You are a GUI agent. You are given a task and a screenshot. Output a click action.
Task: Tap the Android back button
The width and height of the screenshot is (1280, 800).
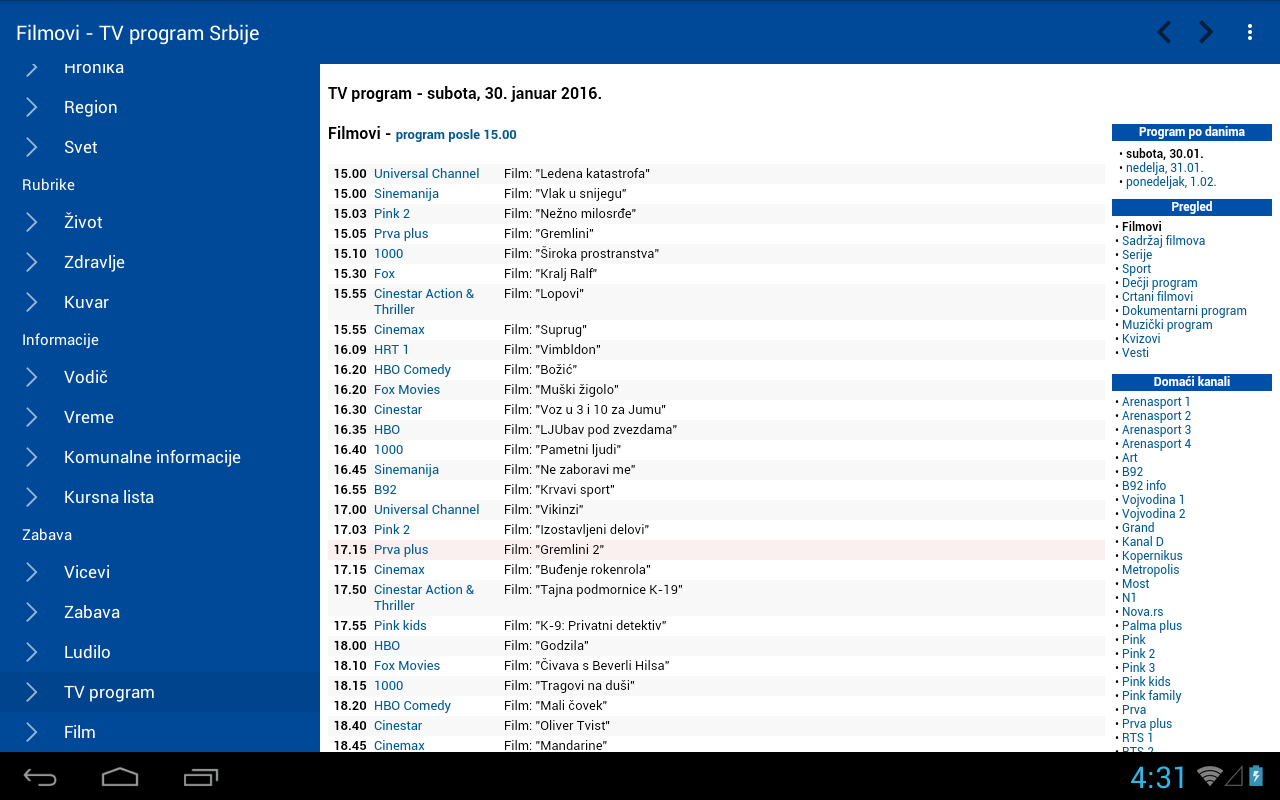tap(40, 776)
